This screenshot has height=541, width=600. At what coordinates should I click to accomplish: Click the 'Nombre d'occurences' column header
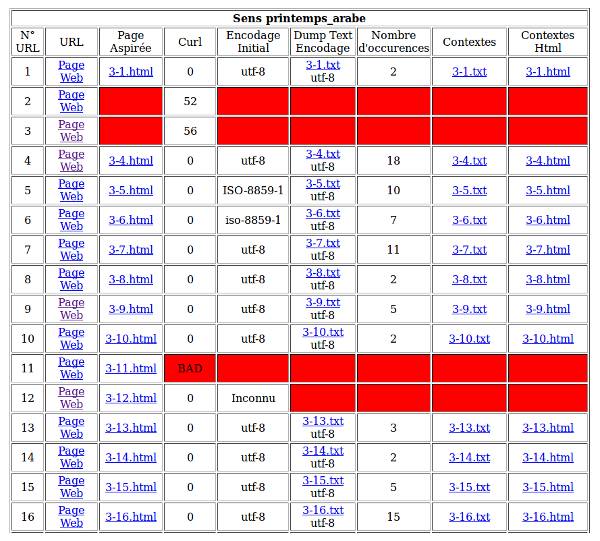tap(394, 42)
